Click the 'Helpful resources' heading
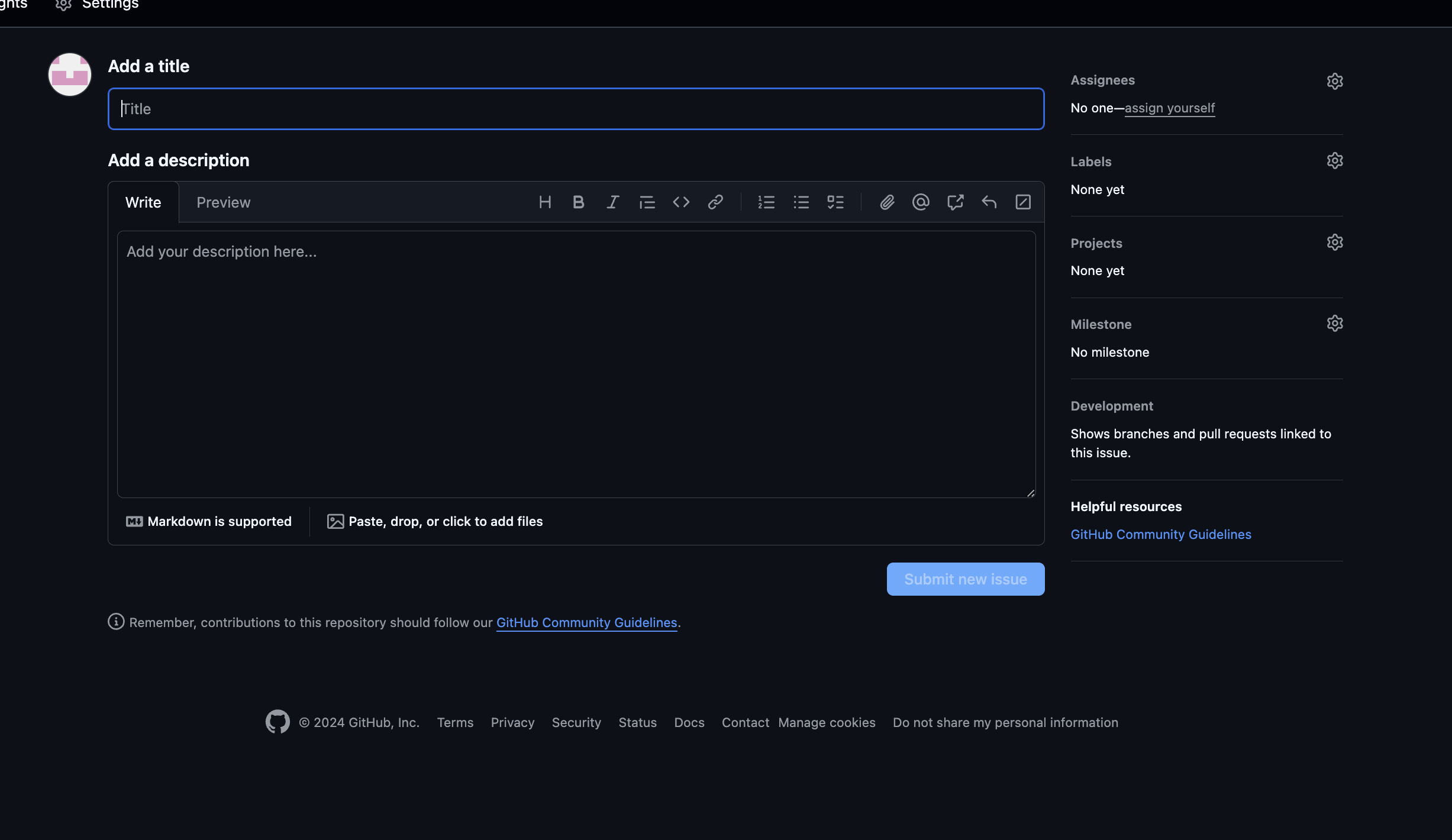Viewport: 1452px width, 840px height. (x=1126, y=506)
